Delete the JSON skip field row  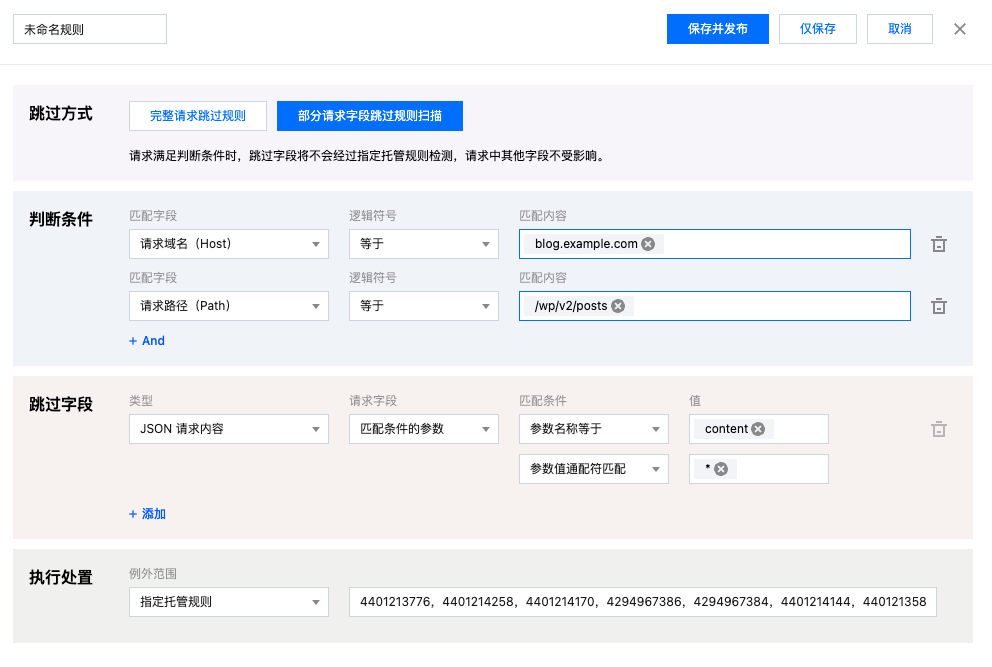pyautogui.click(x=938, y=429)
